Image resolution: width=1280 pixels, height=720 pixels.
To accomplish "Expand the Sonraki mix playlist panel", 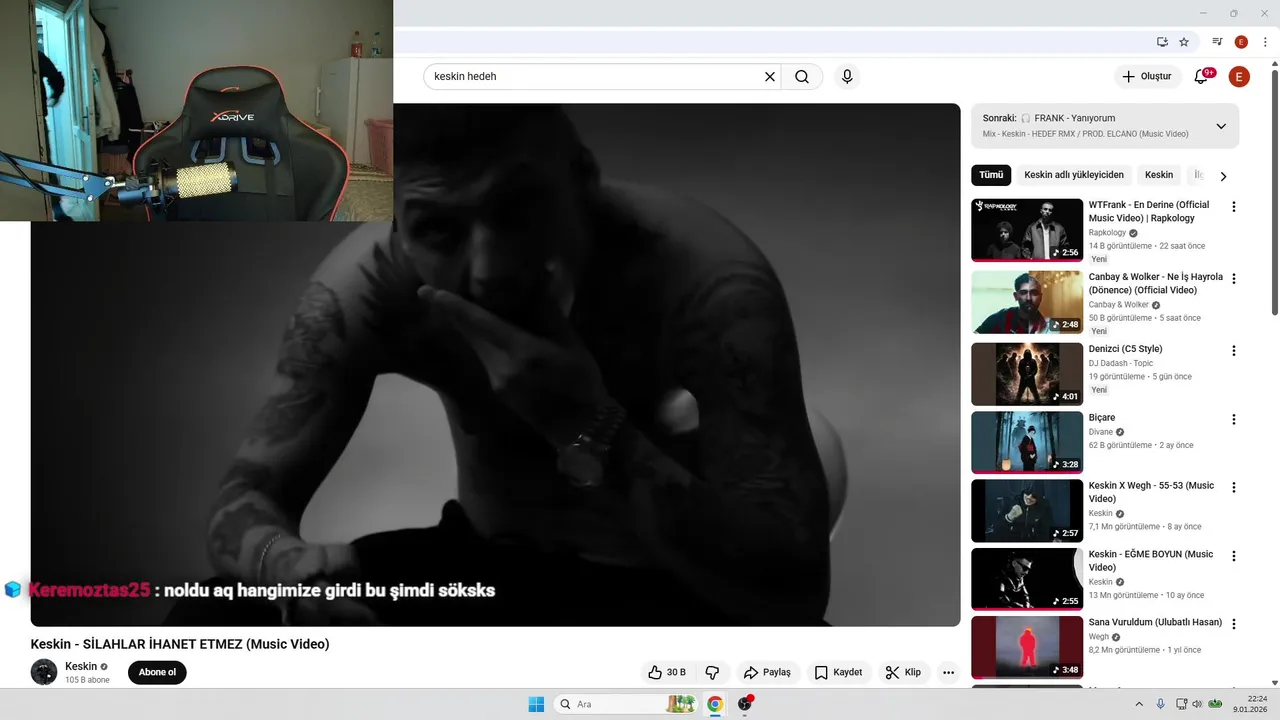I will tap(1221, 126).
